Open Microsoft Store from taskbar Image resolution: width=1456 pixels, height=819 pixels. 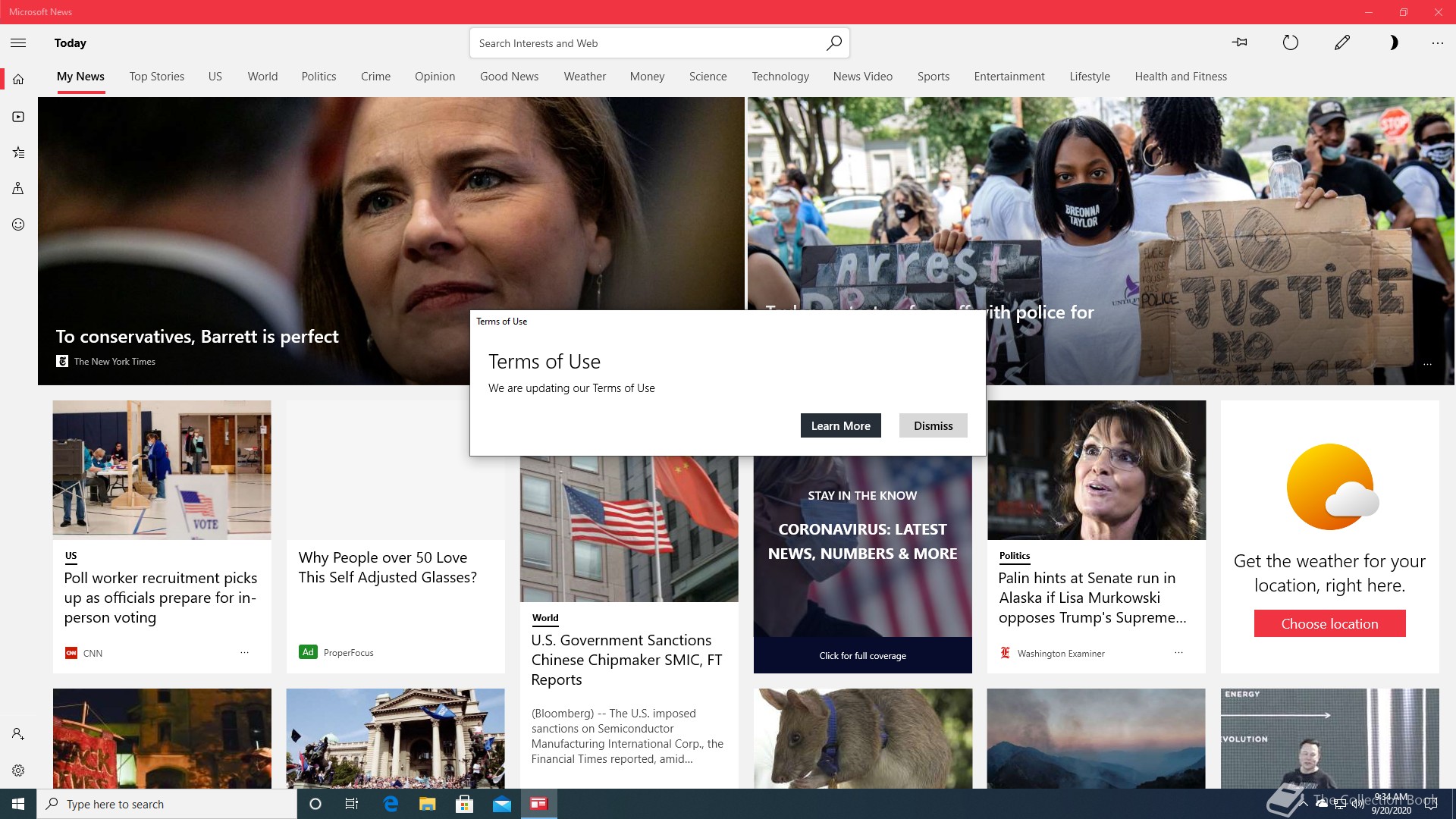tap(464, 804)
